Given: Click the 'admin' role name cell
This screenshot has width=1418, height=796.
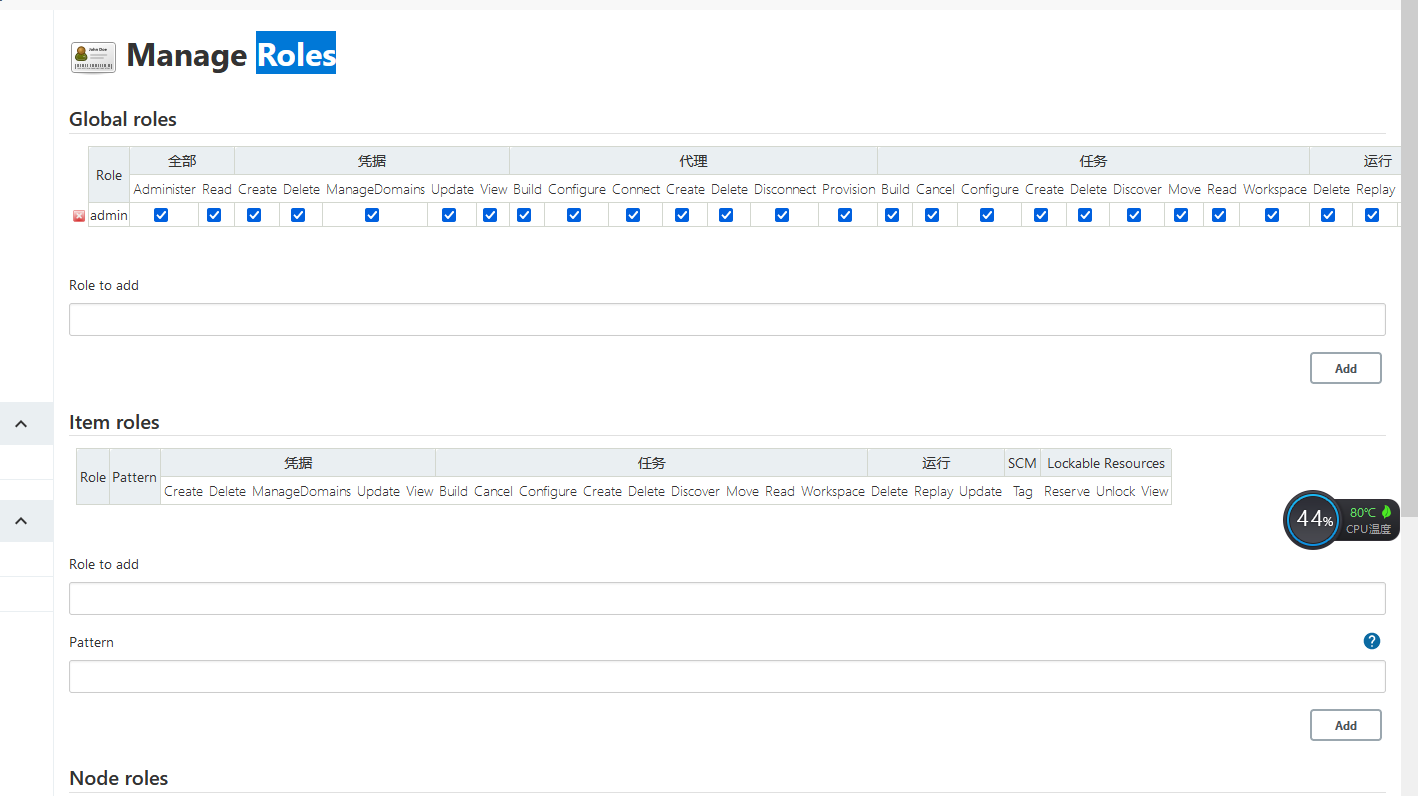Looking at the screenshot, I should [x=109, y=215].
